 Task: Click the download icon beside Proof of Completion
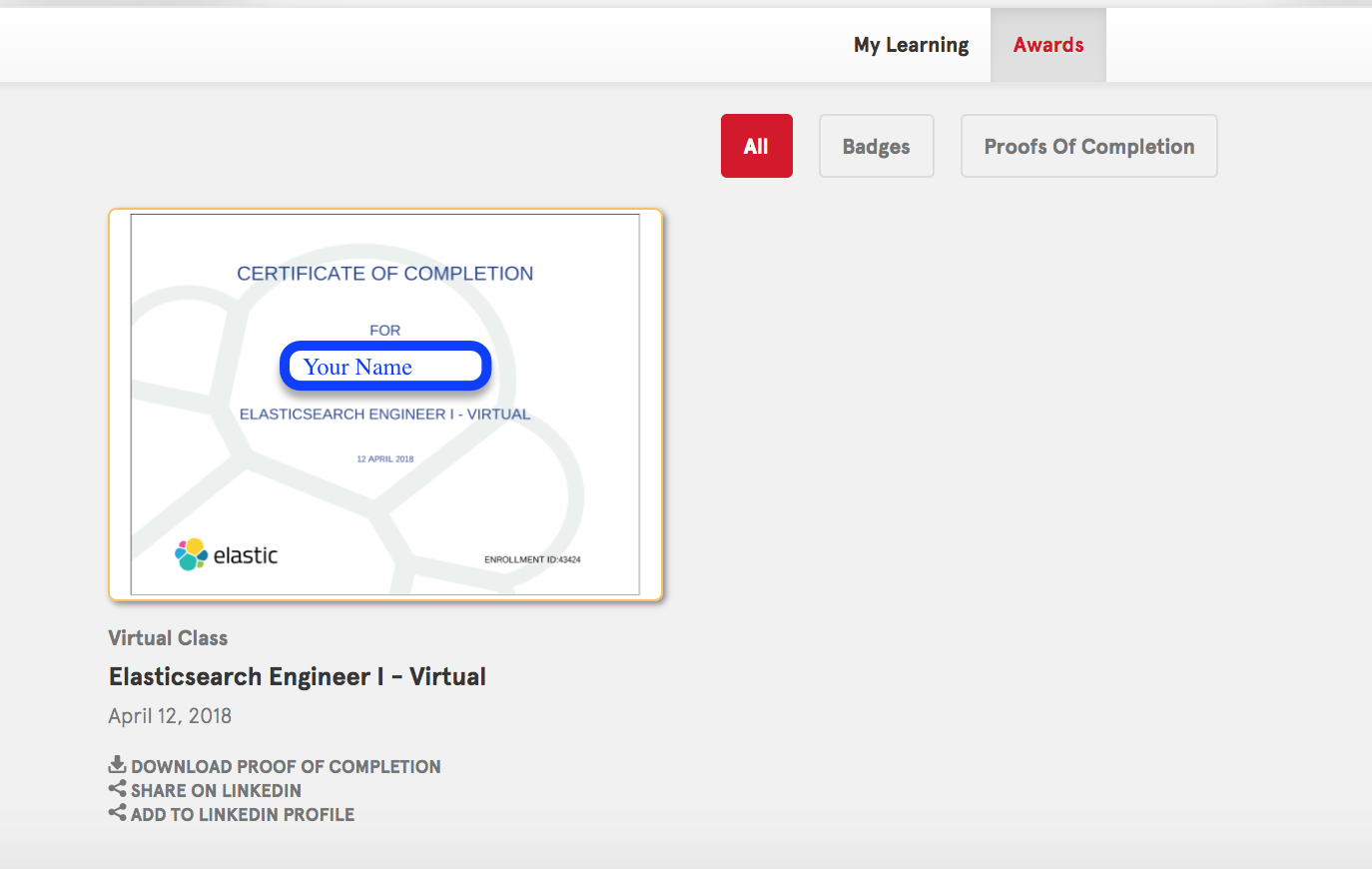(x=117, y=765)
